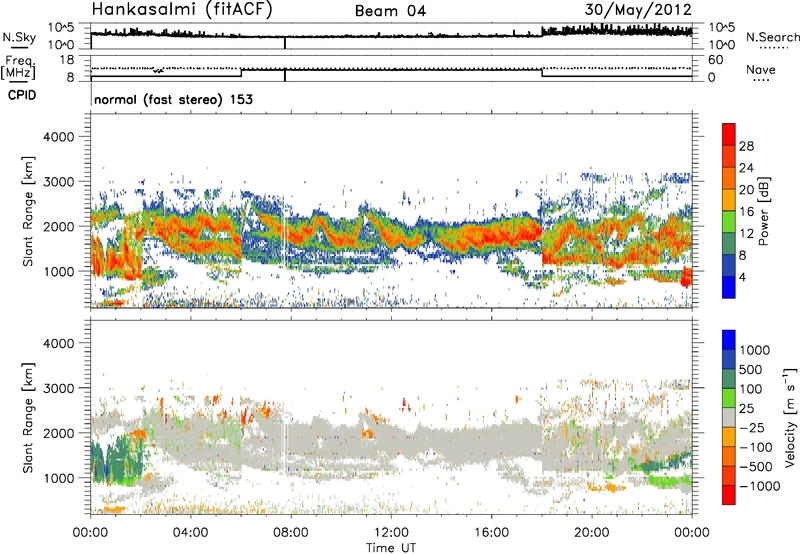Screen dimensions: 800x554
Task: Pick the blue top segment of velocity colorbar
Action: click(x=729, y=340)
